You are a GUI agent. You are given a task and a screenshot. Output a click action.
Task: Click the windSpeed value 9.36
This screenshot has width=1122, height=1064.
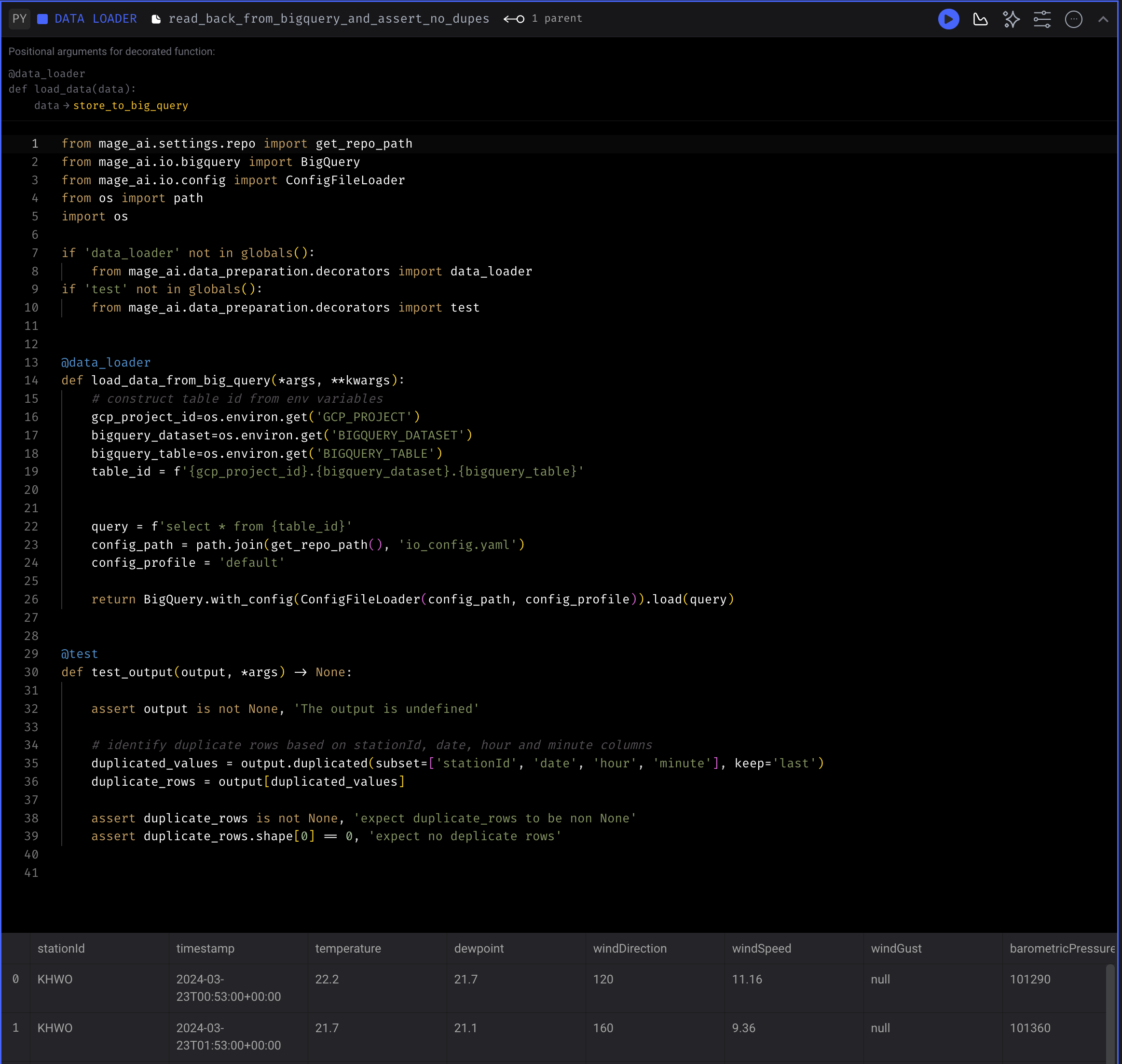744,1028
